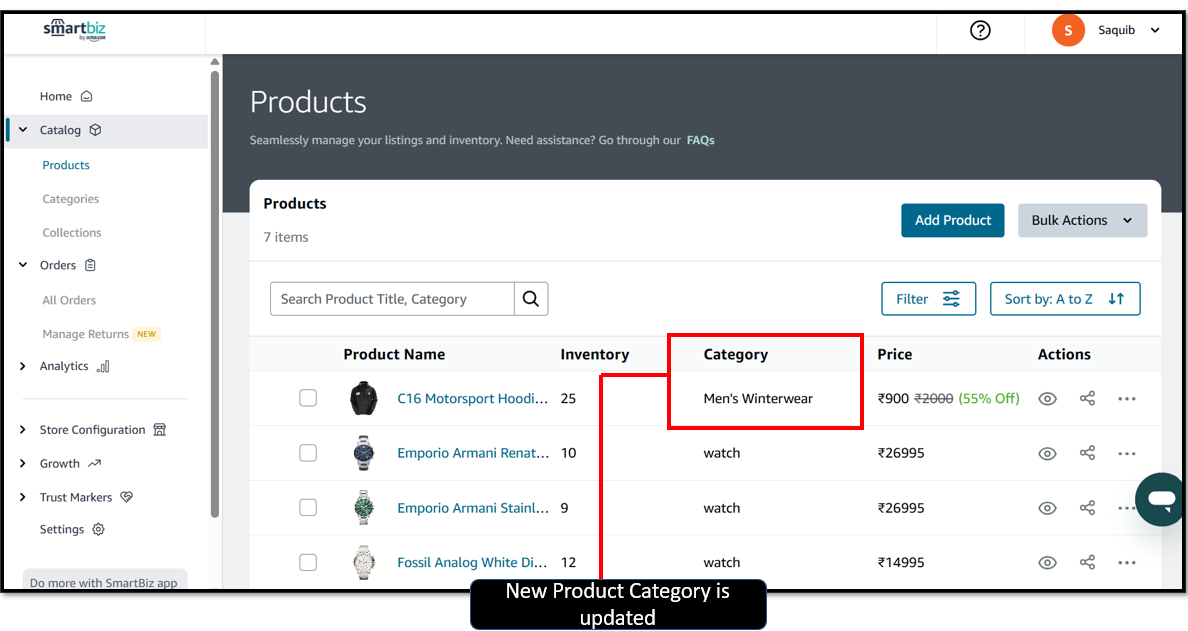The image size is (1188, 631).
Task: Click the Growth trend arrow icon
Action: pos(94,463)
